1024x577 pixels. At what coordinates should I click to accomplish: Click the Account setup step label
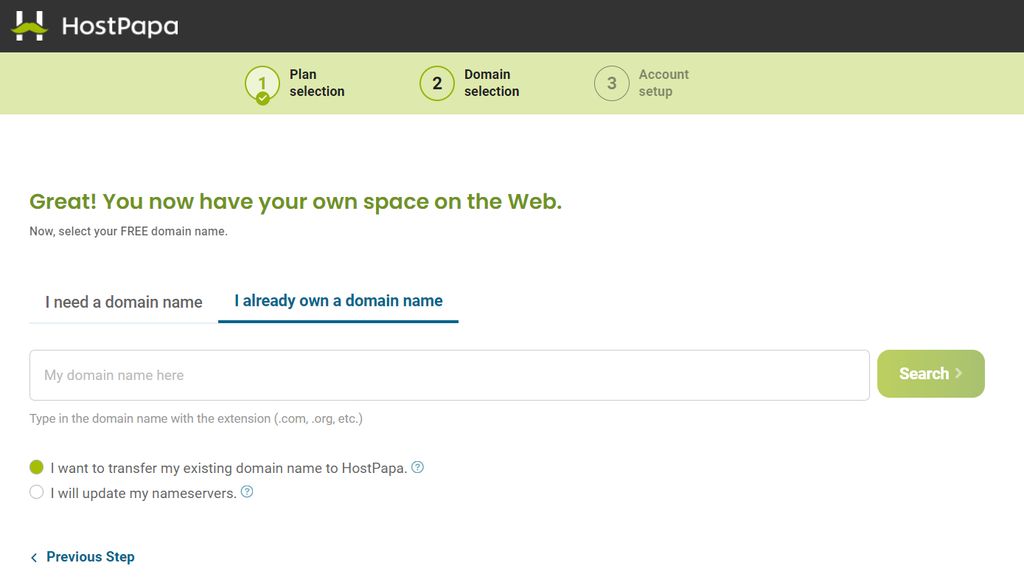point(663,83)
